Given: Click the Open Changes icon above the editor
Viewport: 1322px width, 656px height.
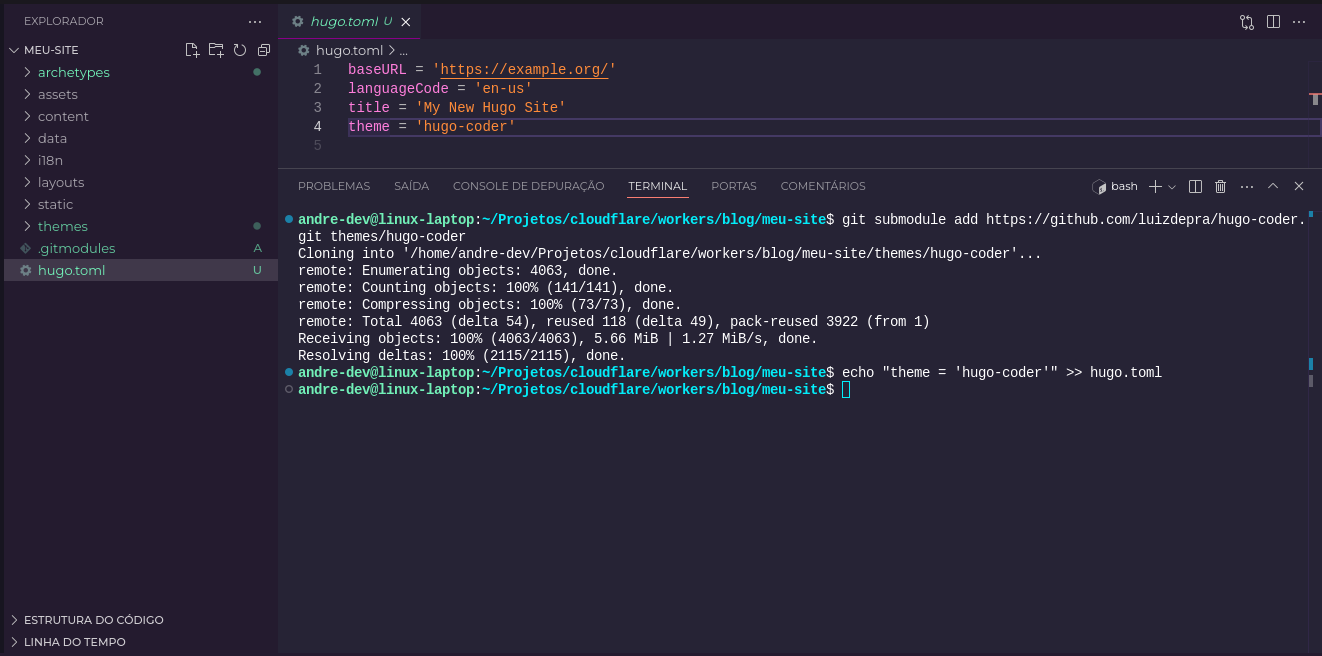Looking at the screenshot, I should [1246, 21].
